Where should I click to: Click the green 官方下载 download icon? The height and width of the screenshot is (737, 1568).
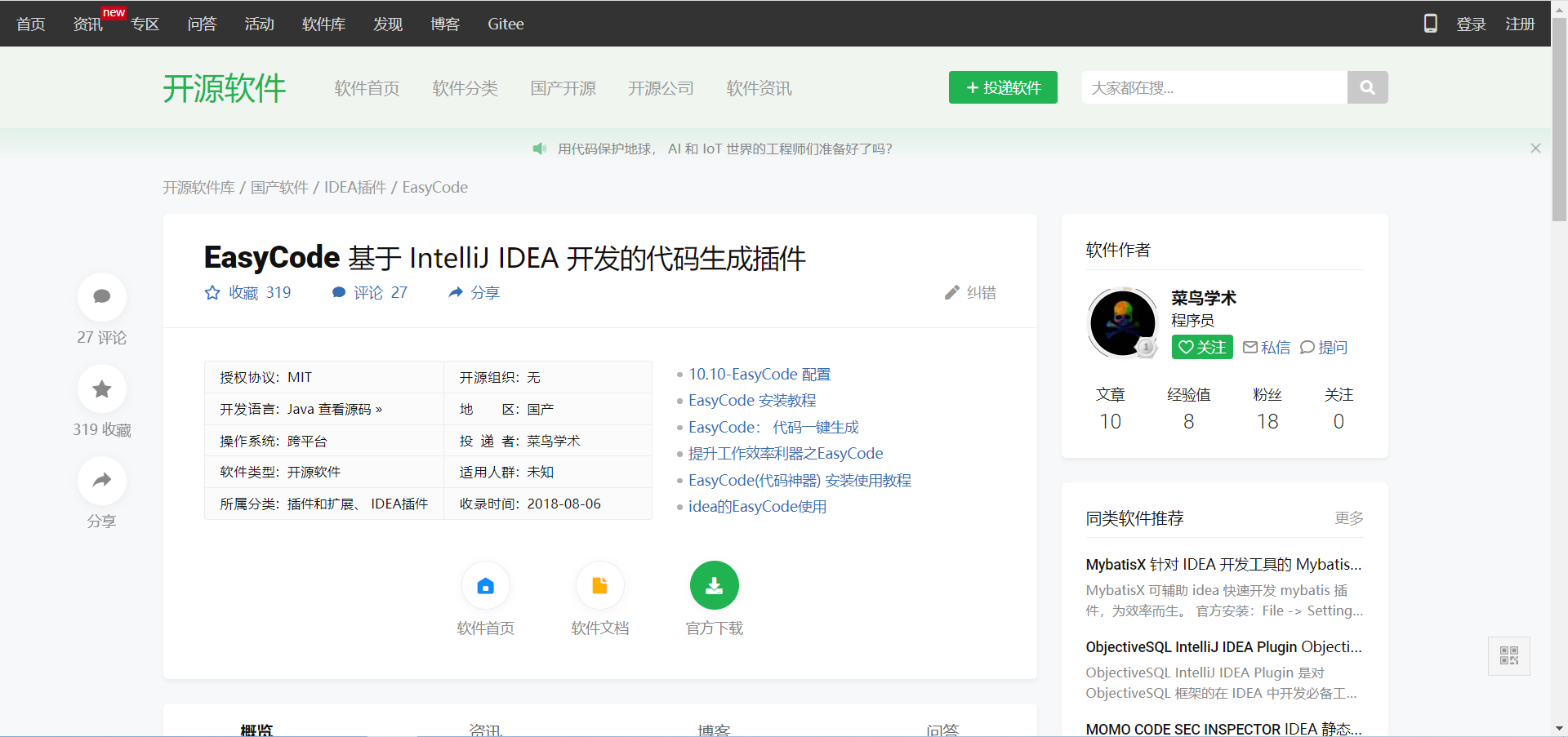coord(715,585)
